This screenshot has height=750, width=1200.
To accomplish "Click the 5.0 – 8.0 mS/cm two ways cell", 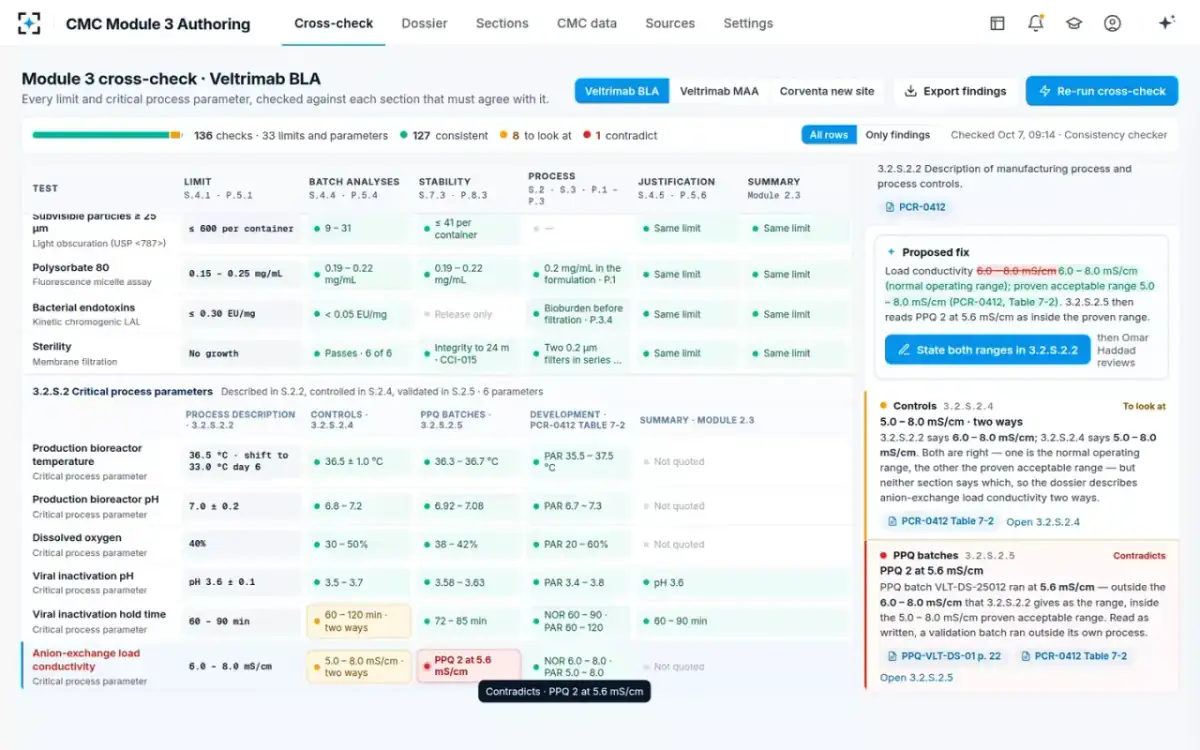I will [x=359, y=666].
